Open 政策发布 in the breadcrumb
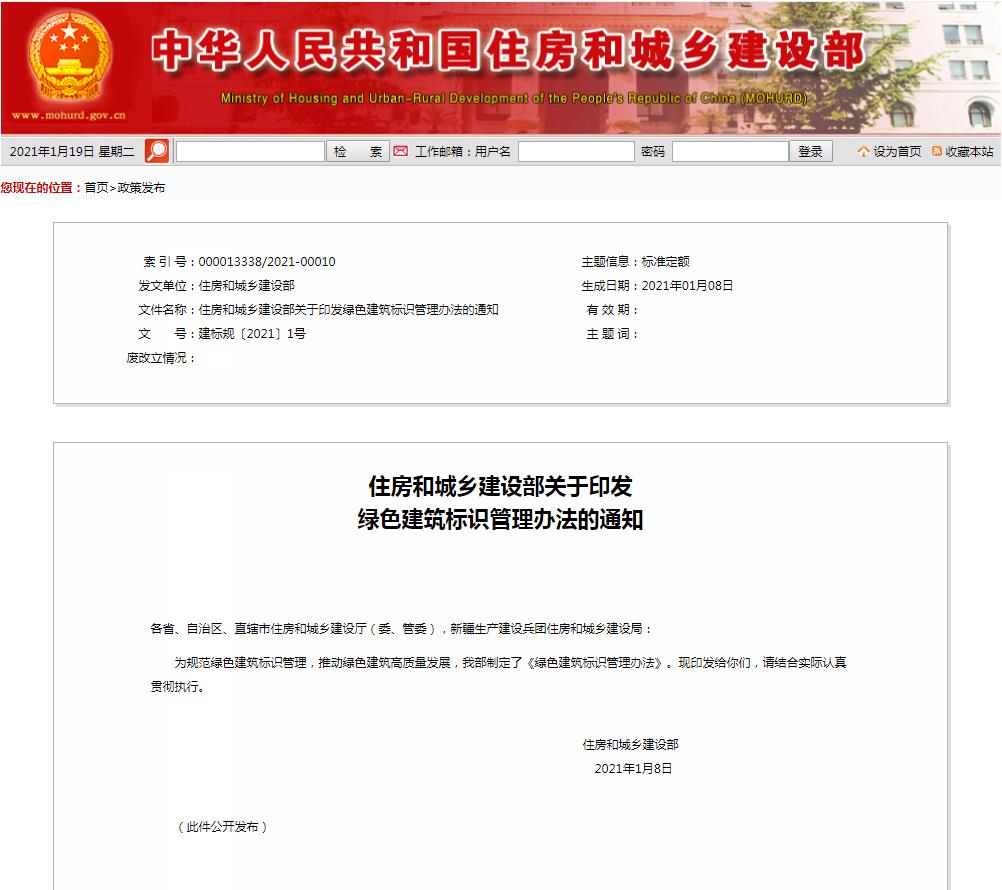 pos(141,188)
